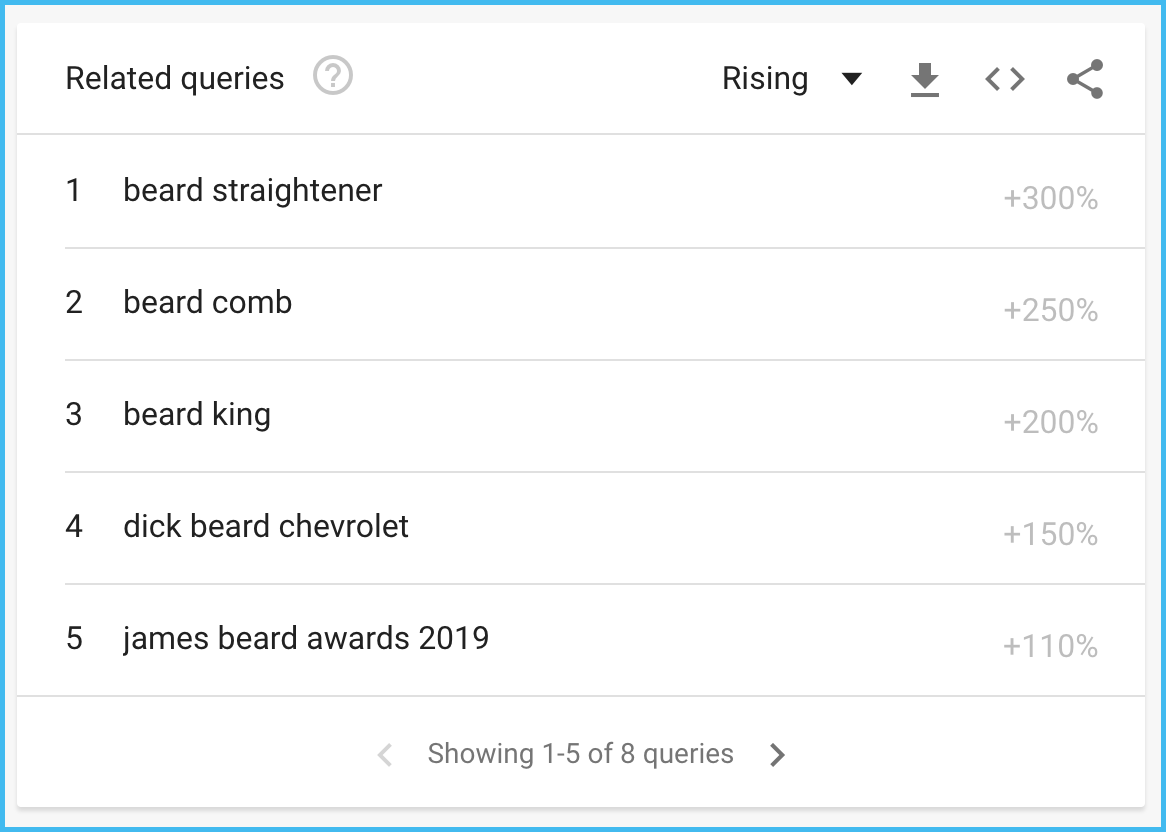Image resolution: width=1166 pixels, height=832 pixels.
Task: Click the triangle arrow beside Rising
Action: coord(852,79)
